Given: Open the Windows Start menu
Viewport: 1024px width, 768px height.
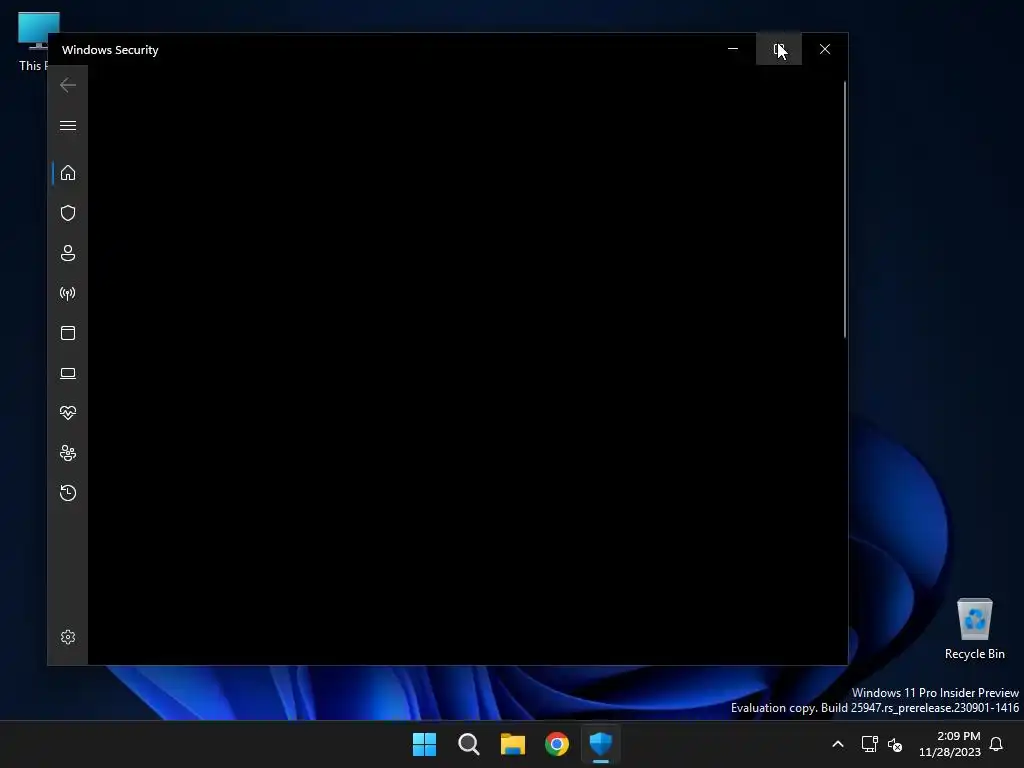Looking at the screenshot, I should (x=424, y=744).
